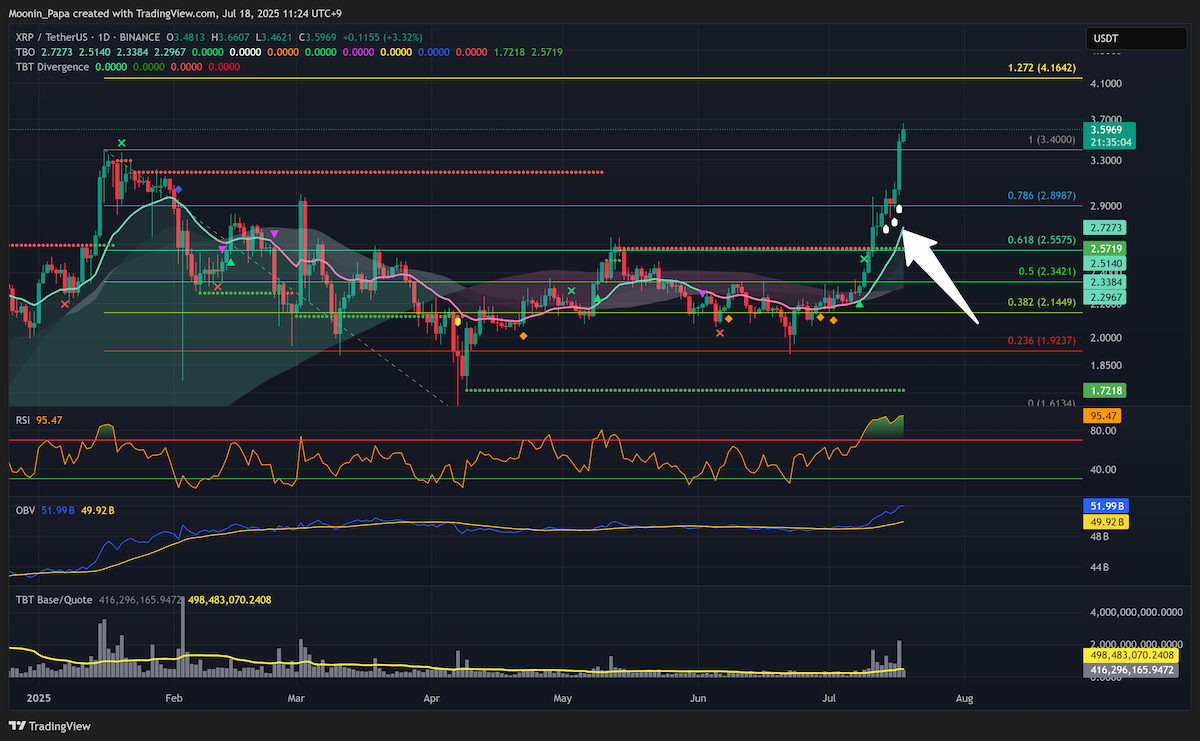Click the 0.382 (2.1449) Fibonacci label
The height and width of the screenshot is (741, 1200).
pos(1042,302)
